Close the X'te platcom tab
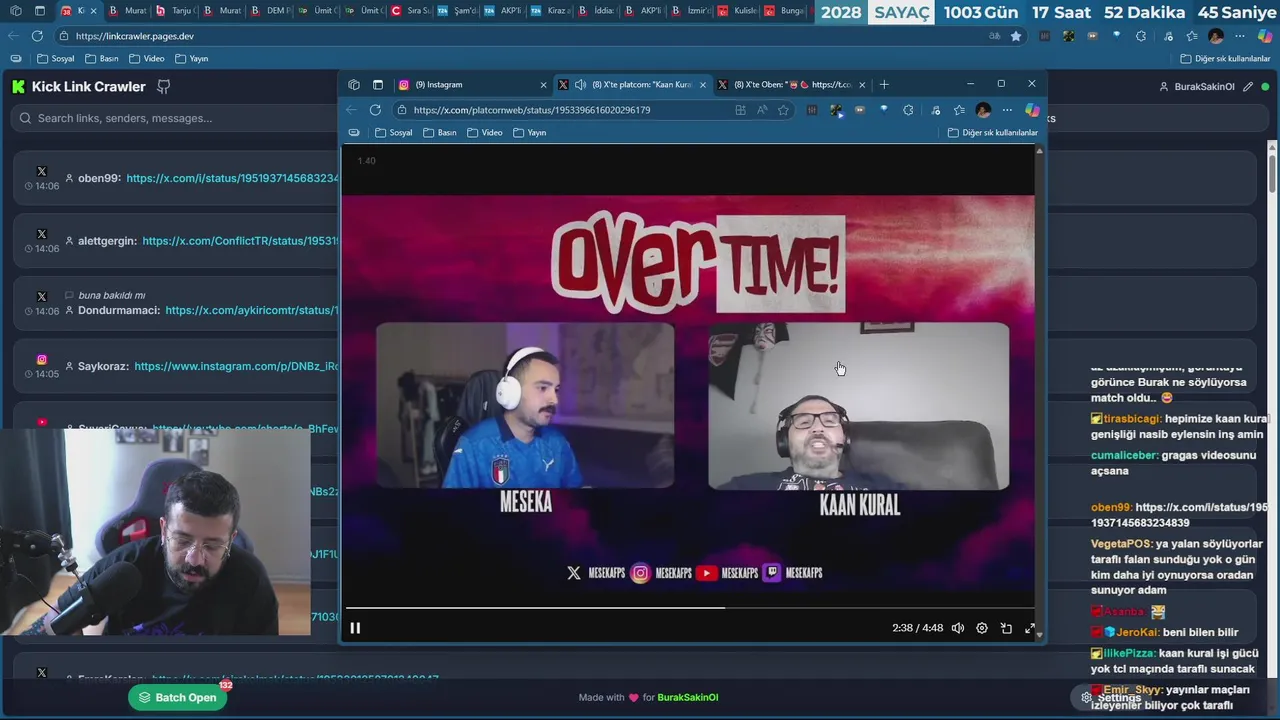 pyautogui.click(x=703, y=85)
